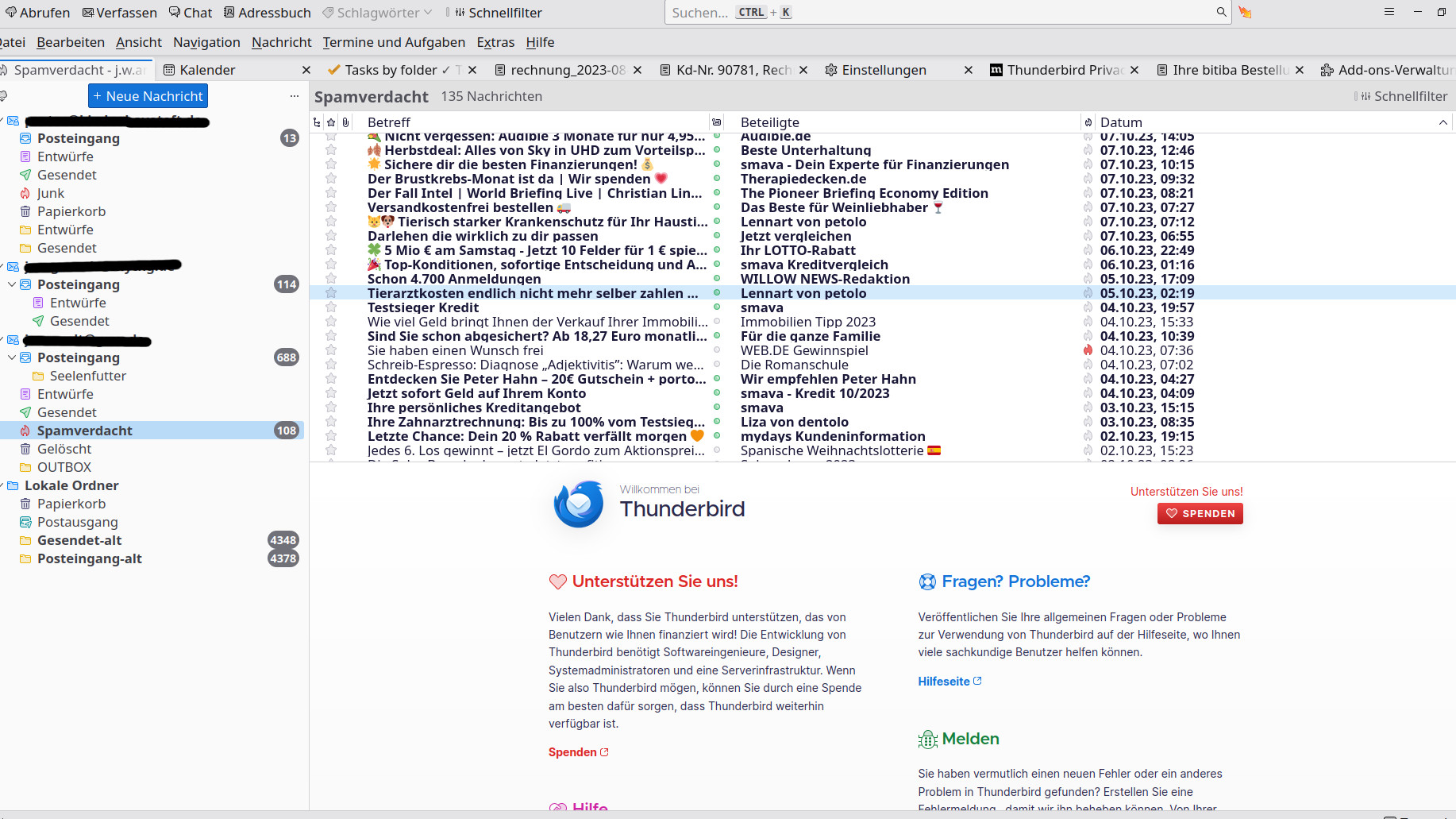Sort by the read-status column header icon
Viewport: 1456px width, 819px height.
[x=717, y=122]
